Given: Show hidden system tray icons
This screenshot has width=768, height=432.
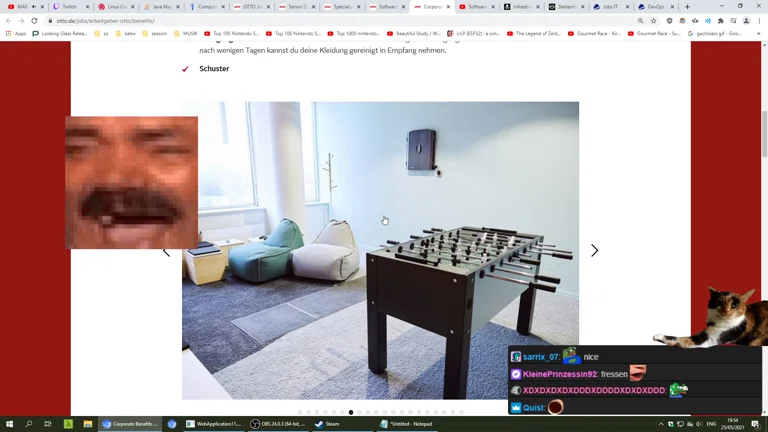Looking at the screenshot, I should [x=661, y=424].
